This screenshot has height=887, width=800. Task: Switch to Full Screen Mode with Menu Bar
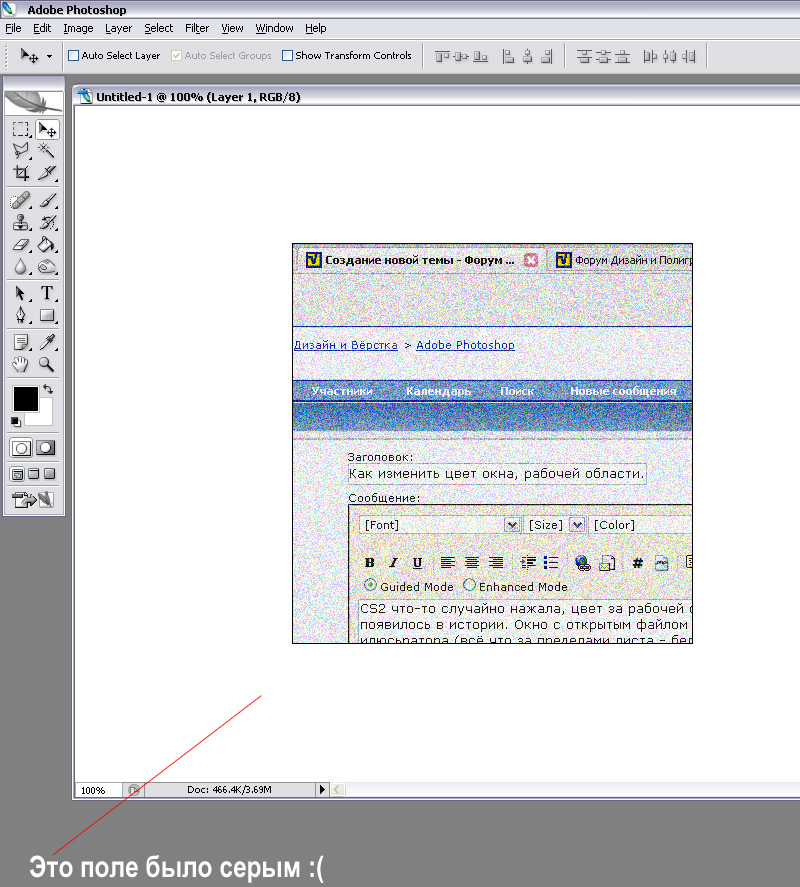34,474
